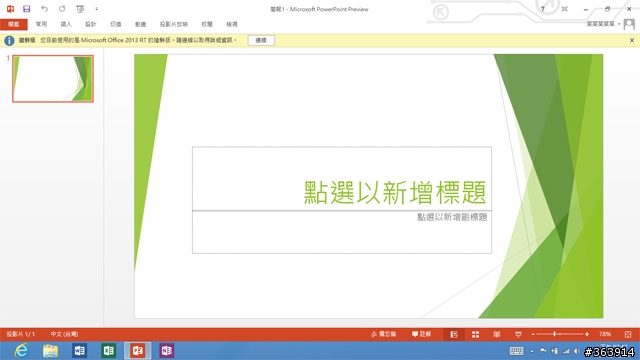The image size is (640, 360).
Task: Fit slide to current window
Action: (628, 334)
